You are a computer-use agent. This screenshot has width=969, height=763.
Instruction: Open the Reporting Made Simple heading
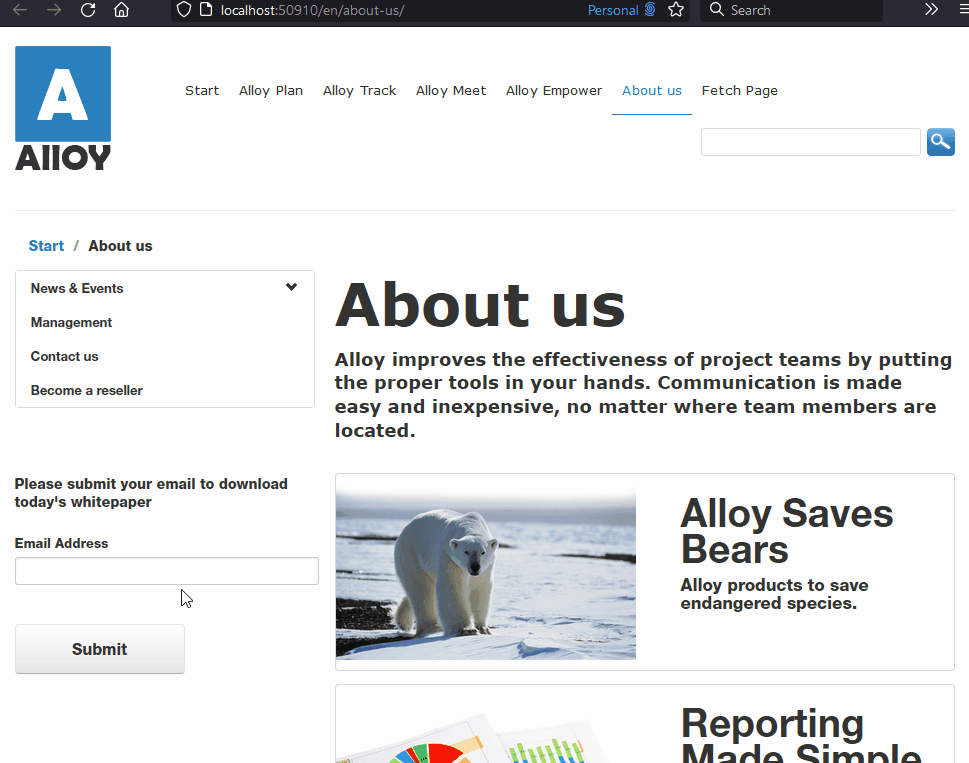[802, 735]
